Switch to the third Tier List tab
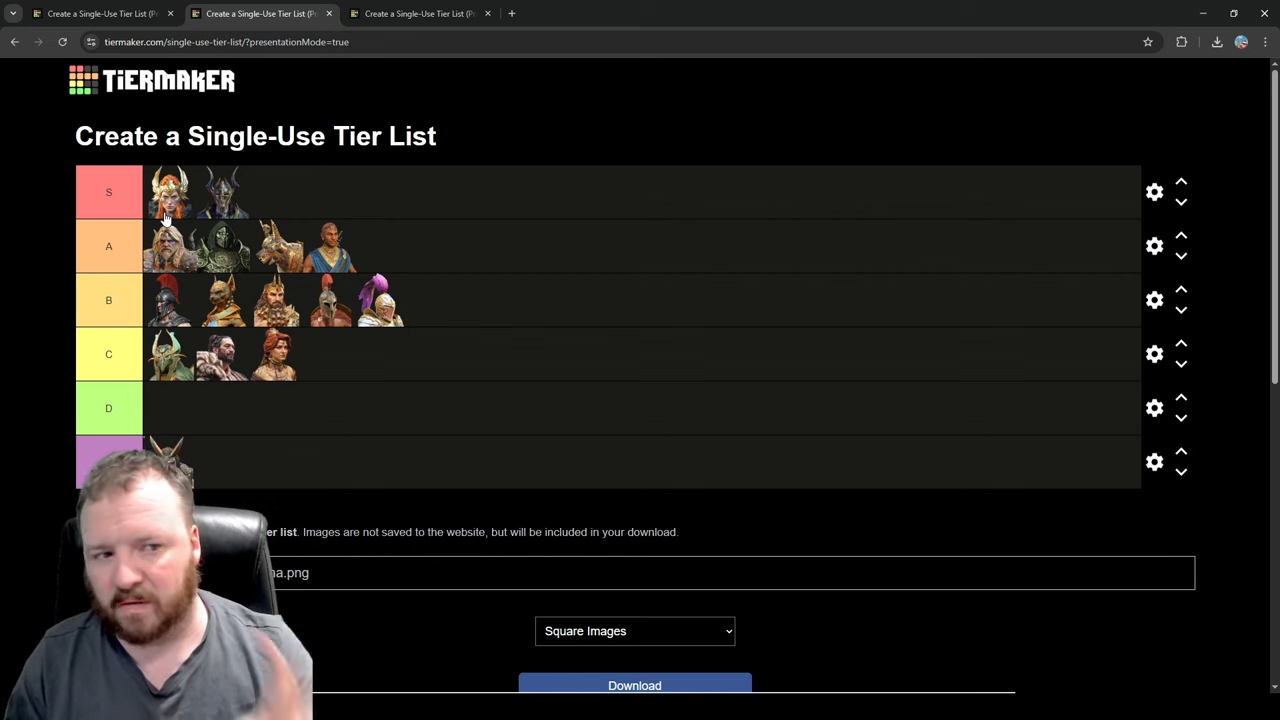 [x=417, y=13]
